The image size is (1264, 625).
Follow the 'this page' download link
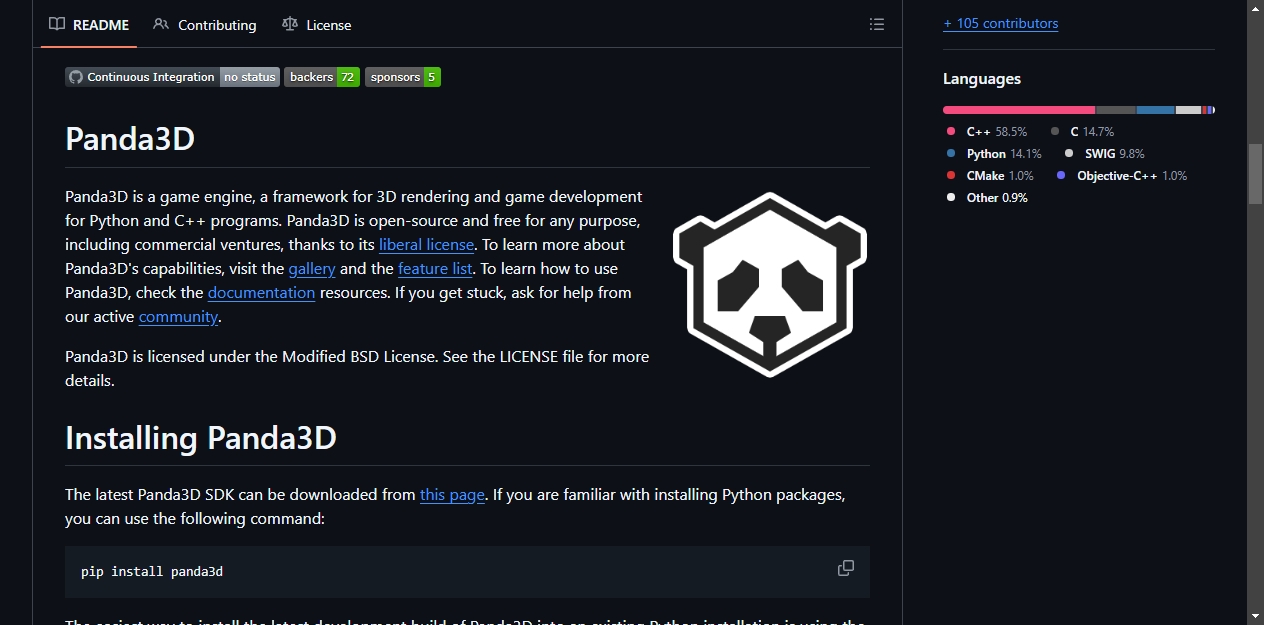click(452, 494)
